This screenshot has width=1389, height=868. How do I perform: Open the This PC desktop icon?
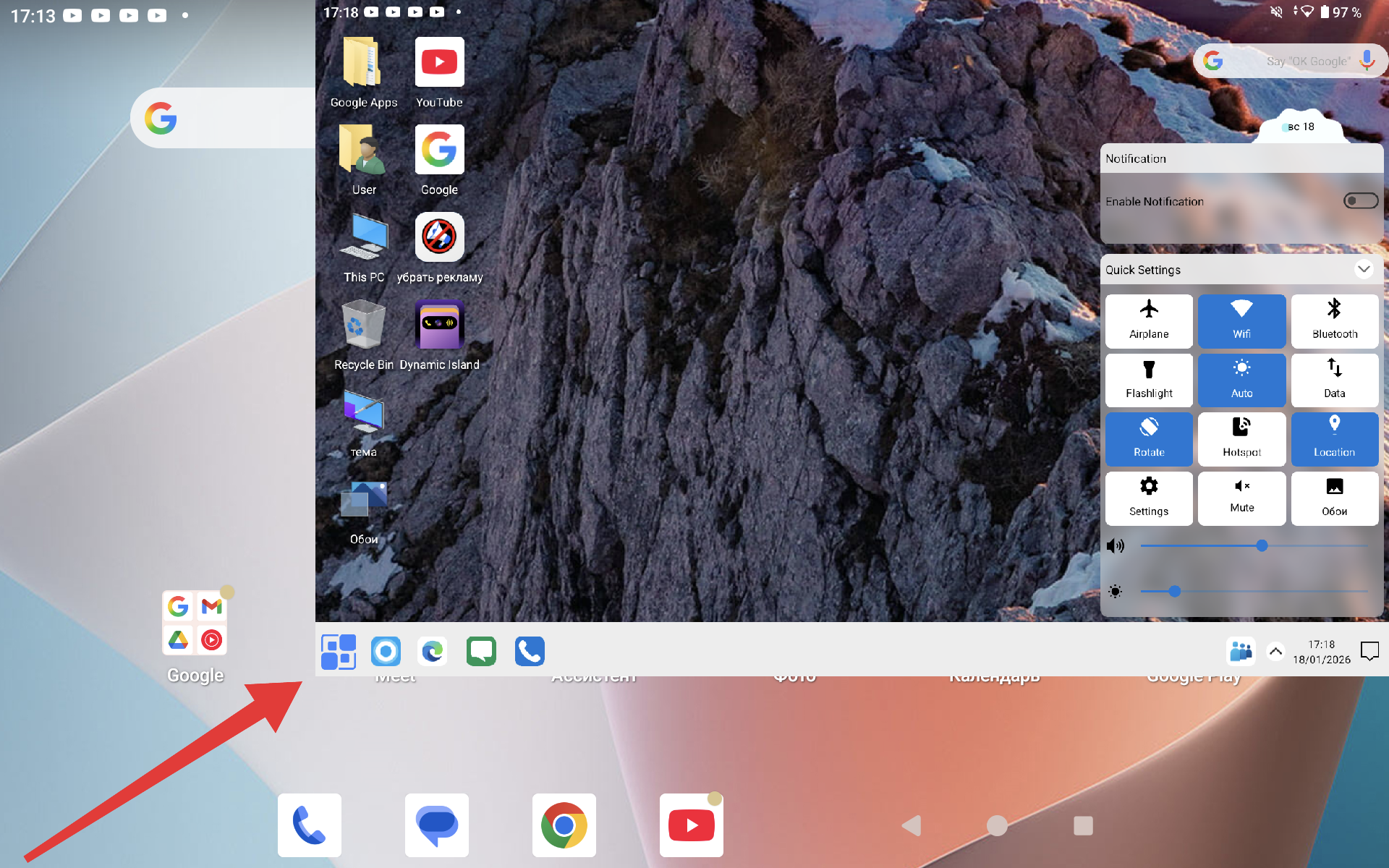coord(363,238)
